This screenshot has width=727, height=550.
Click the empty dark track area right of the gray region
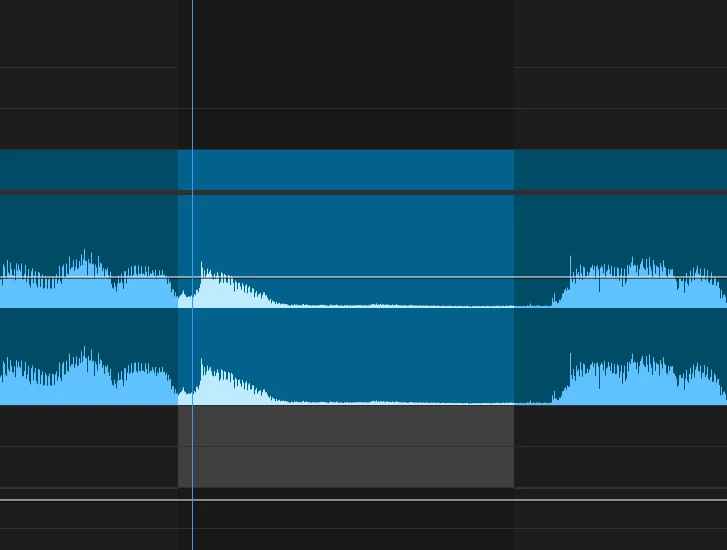tap(620, 446)
